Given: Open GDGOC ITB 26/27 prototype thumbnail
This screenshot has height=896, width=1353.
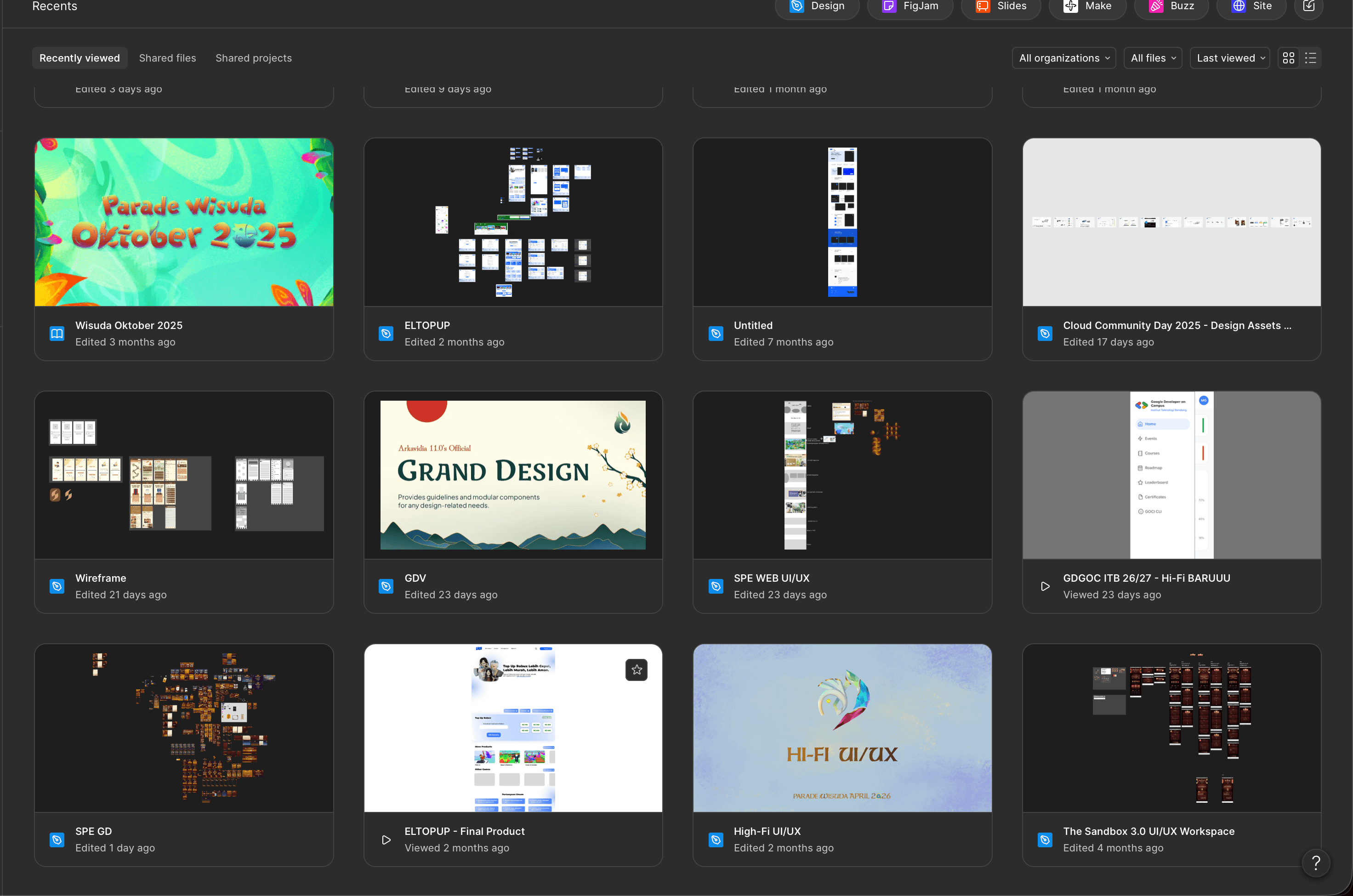Looking at the screenshot, I should [x=1171, y=475].
